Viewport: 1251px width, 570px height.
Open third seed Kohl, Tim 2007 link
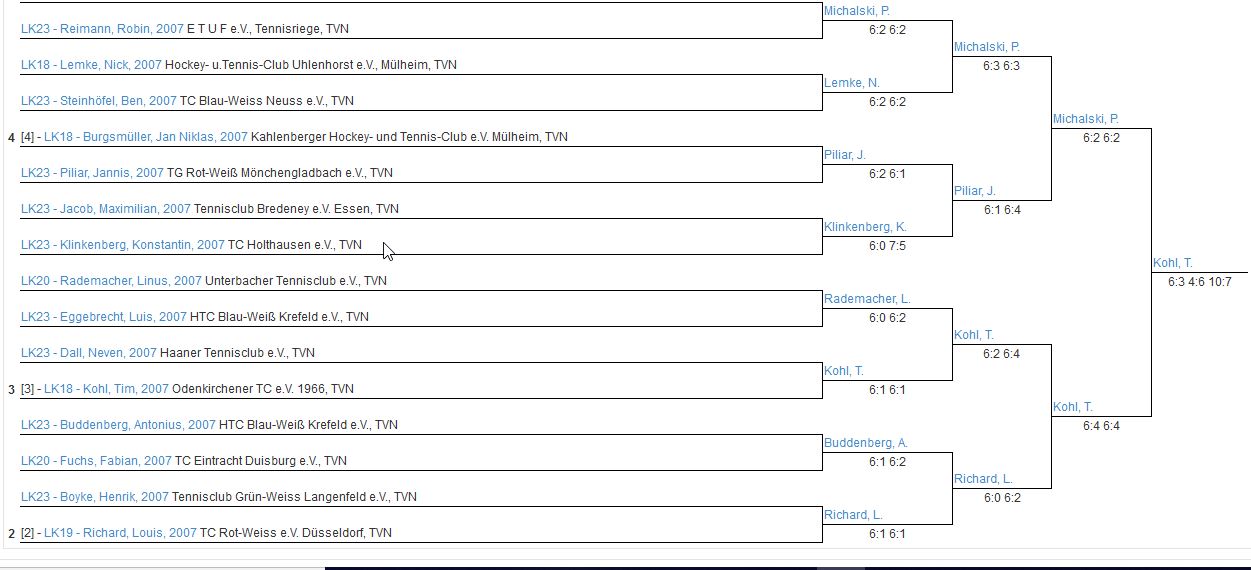pyautogui.click(x=106, y=389)
